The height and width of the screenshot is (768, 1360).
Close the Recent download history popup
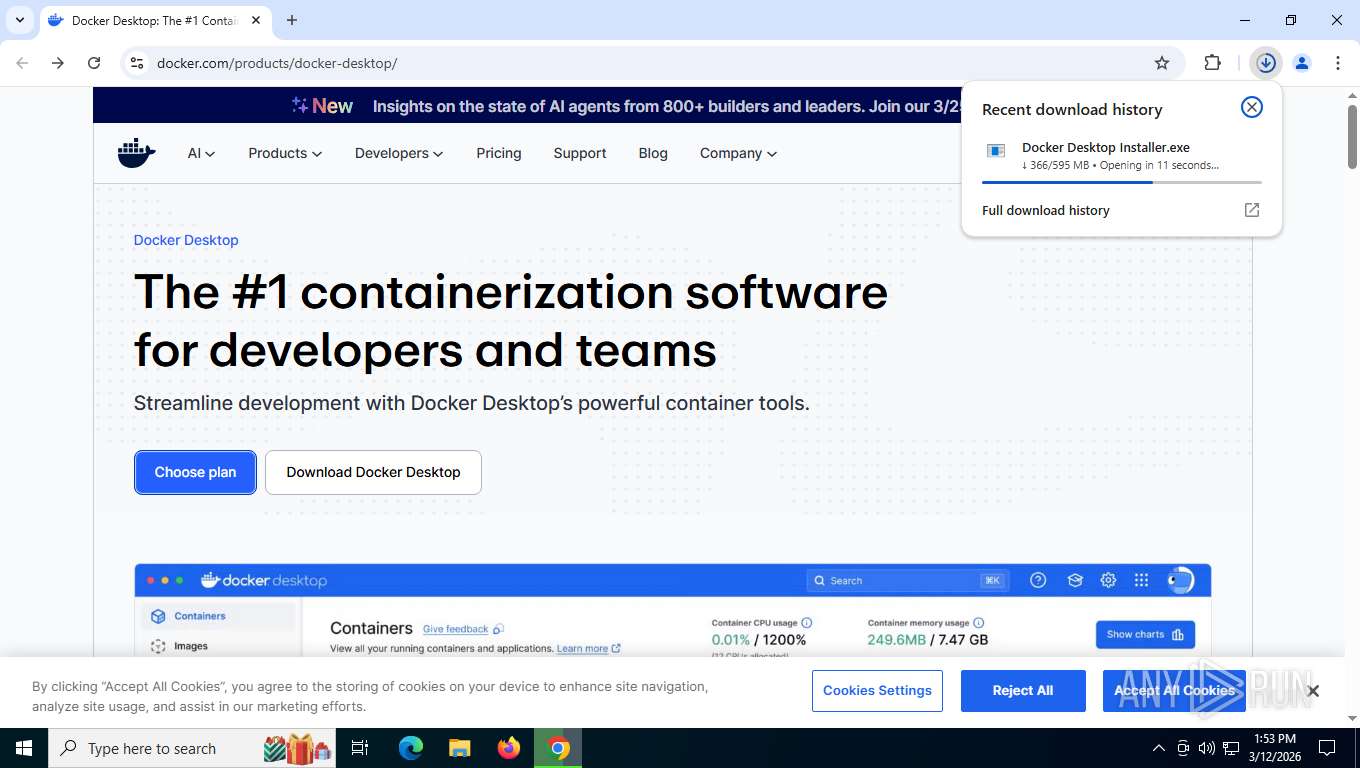click(x=1252, y=107)
